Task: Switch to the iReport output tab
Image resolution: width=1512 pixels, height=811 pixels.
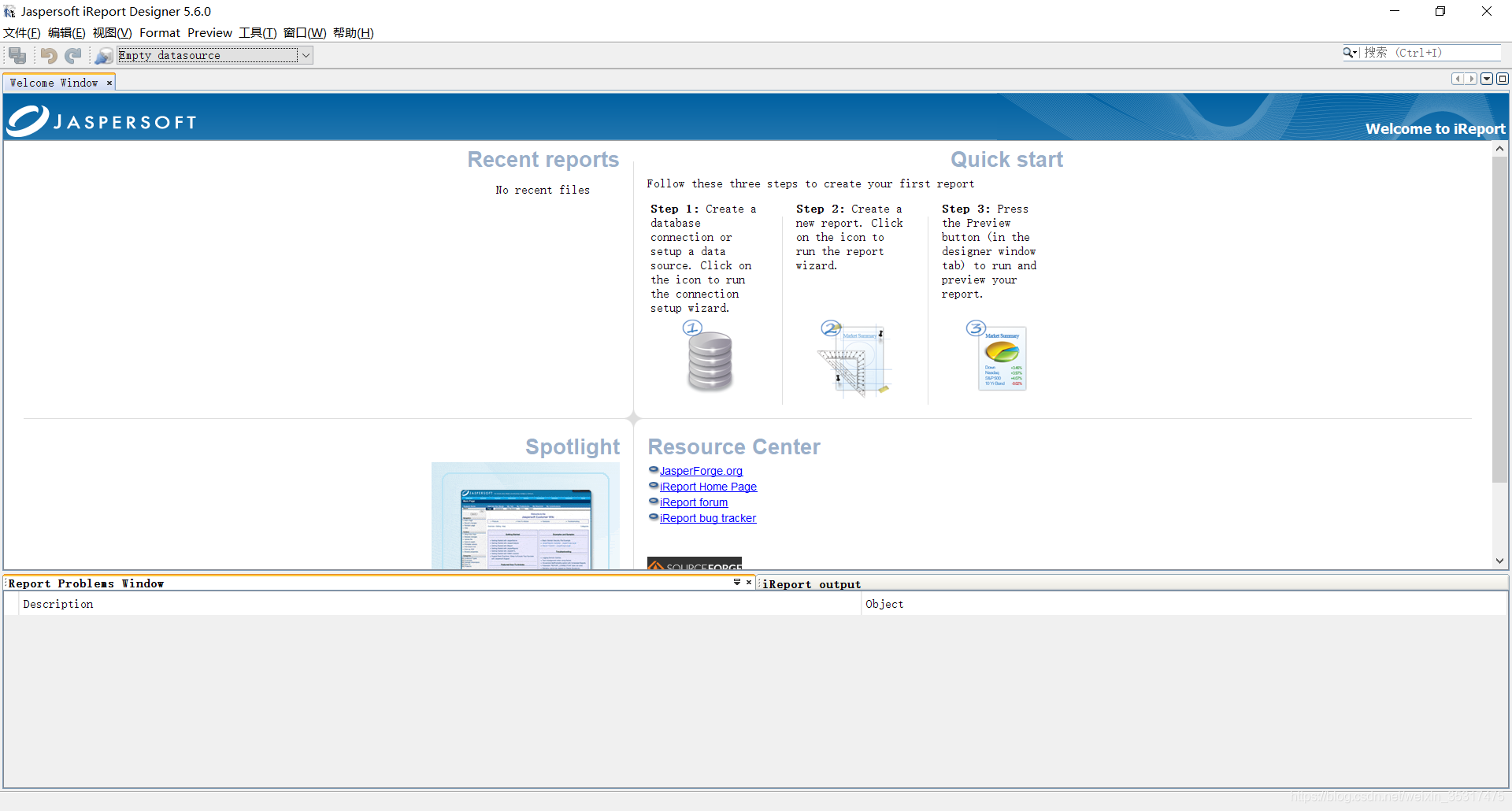Action: pos(811,584)
